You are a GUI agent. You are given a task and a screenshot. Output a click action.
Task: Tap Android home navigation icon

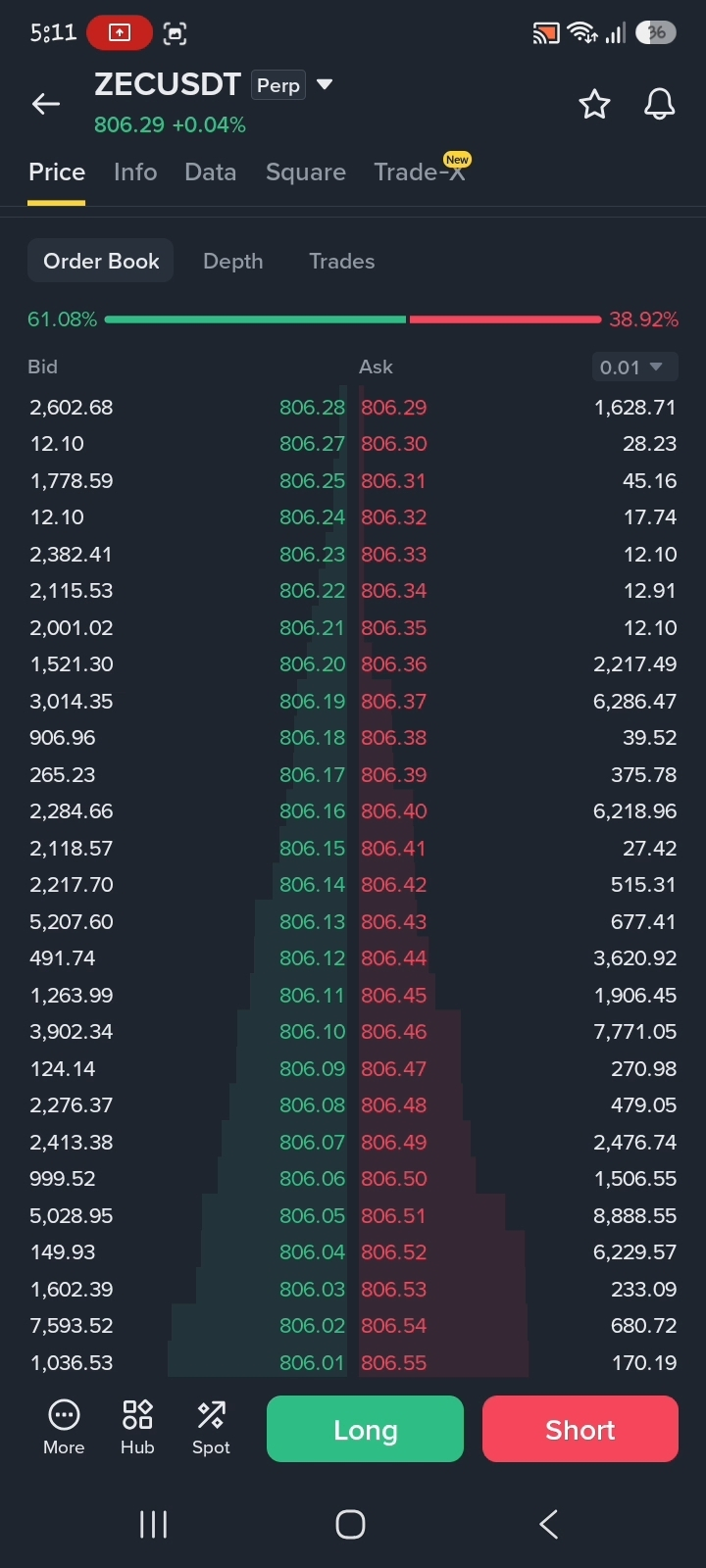point(350,1524)
